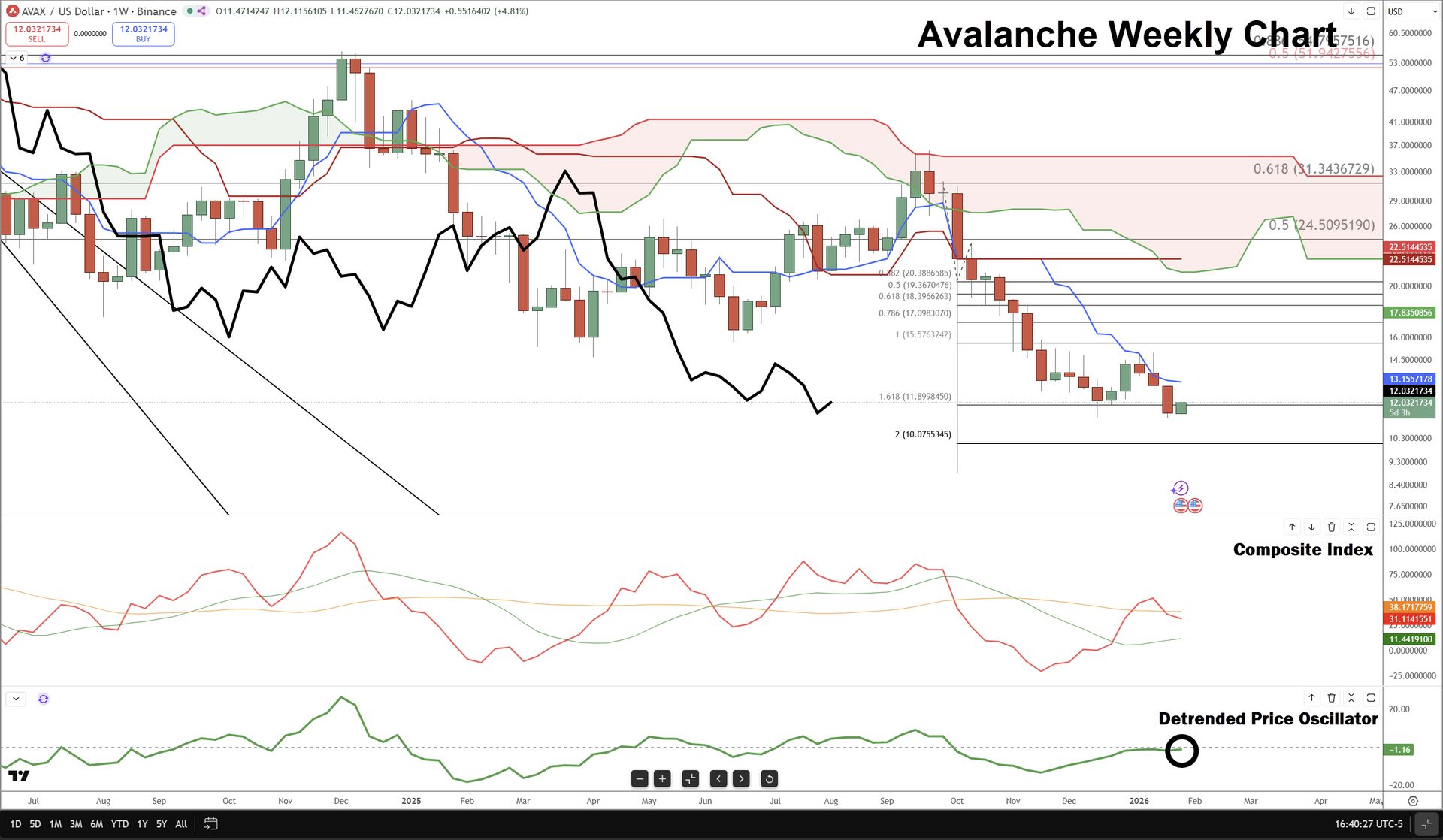The height and width of the screenshot is (840, 1443).
Task: Select the 3M time range
Action: [76, 824]
